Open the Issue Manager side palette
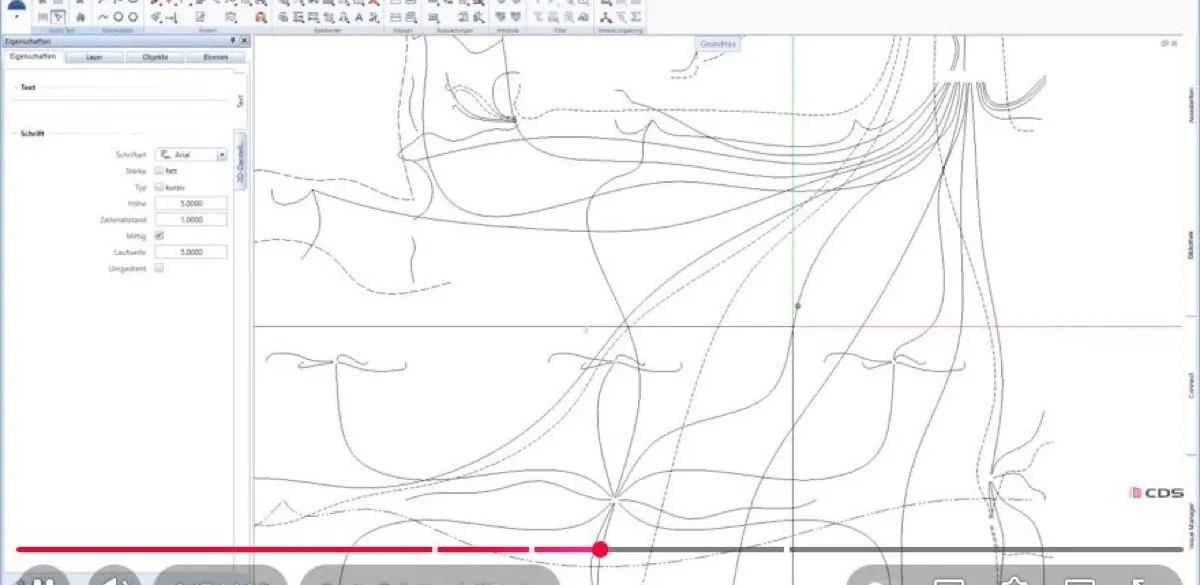1200x585 pixels. coord(1190,527)
